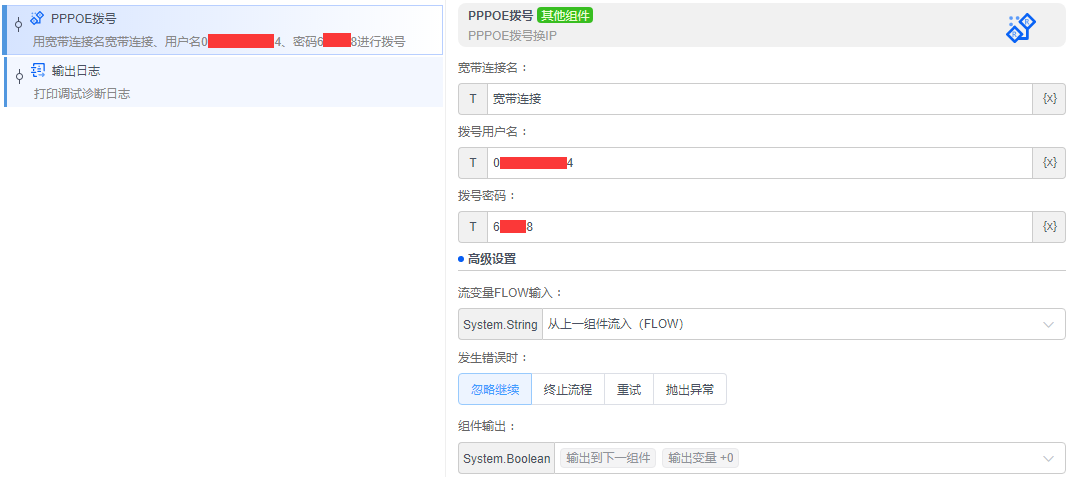1069x477 pixels.
Task: Click the 拨号用户名 label
Action: click(492, 132)
